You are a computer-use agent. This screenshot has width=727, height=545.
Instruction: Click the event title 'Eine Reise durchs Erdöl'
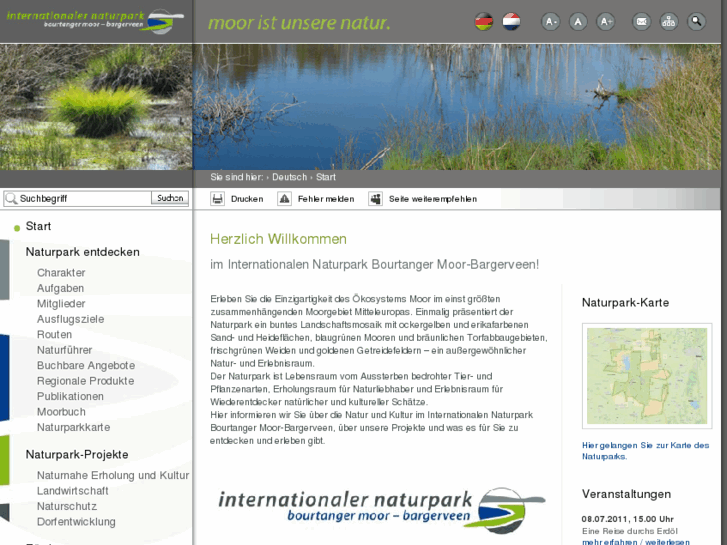(630, 531)
